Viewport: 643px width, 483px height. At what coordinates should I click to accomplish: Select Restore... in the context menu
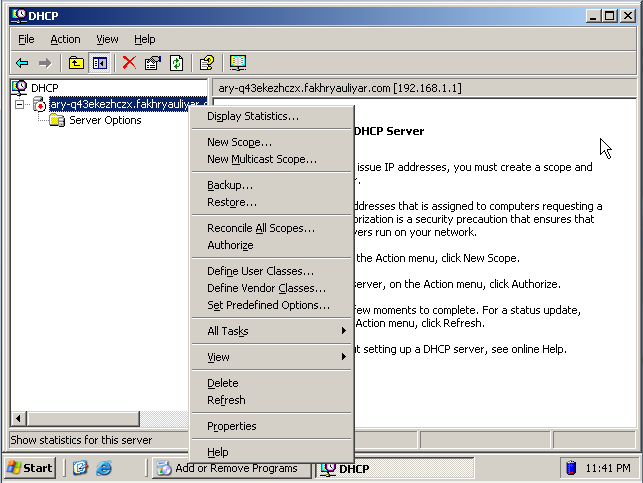click(x=271, y=202)
